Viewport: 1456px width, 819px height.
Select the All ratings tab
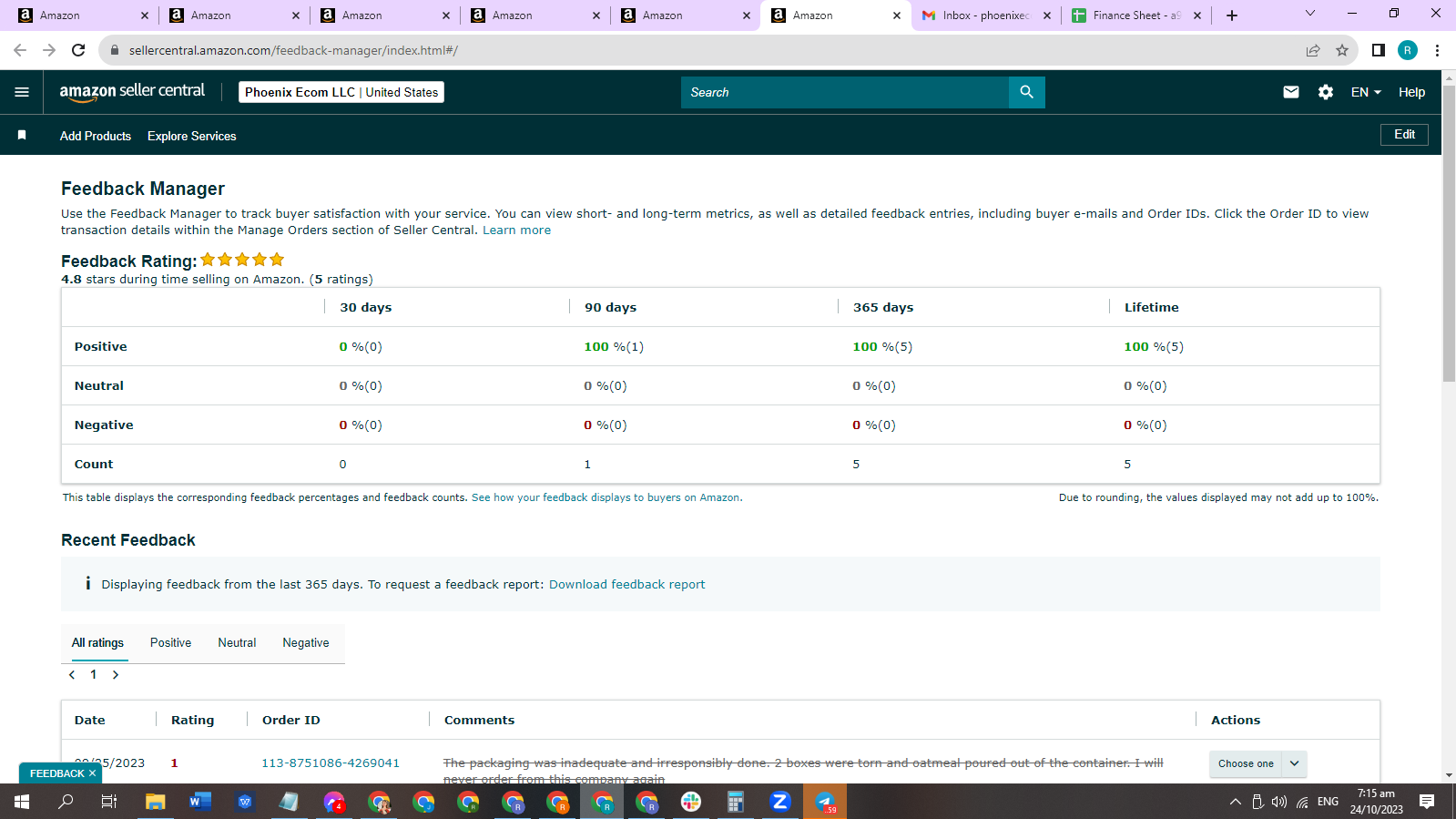(97, 642)
